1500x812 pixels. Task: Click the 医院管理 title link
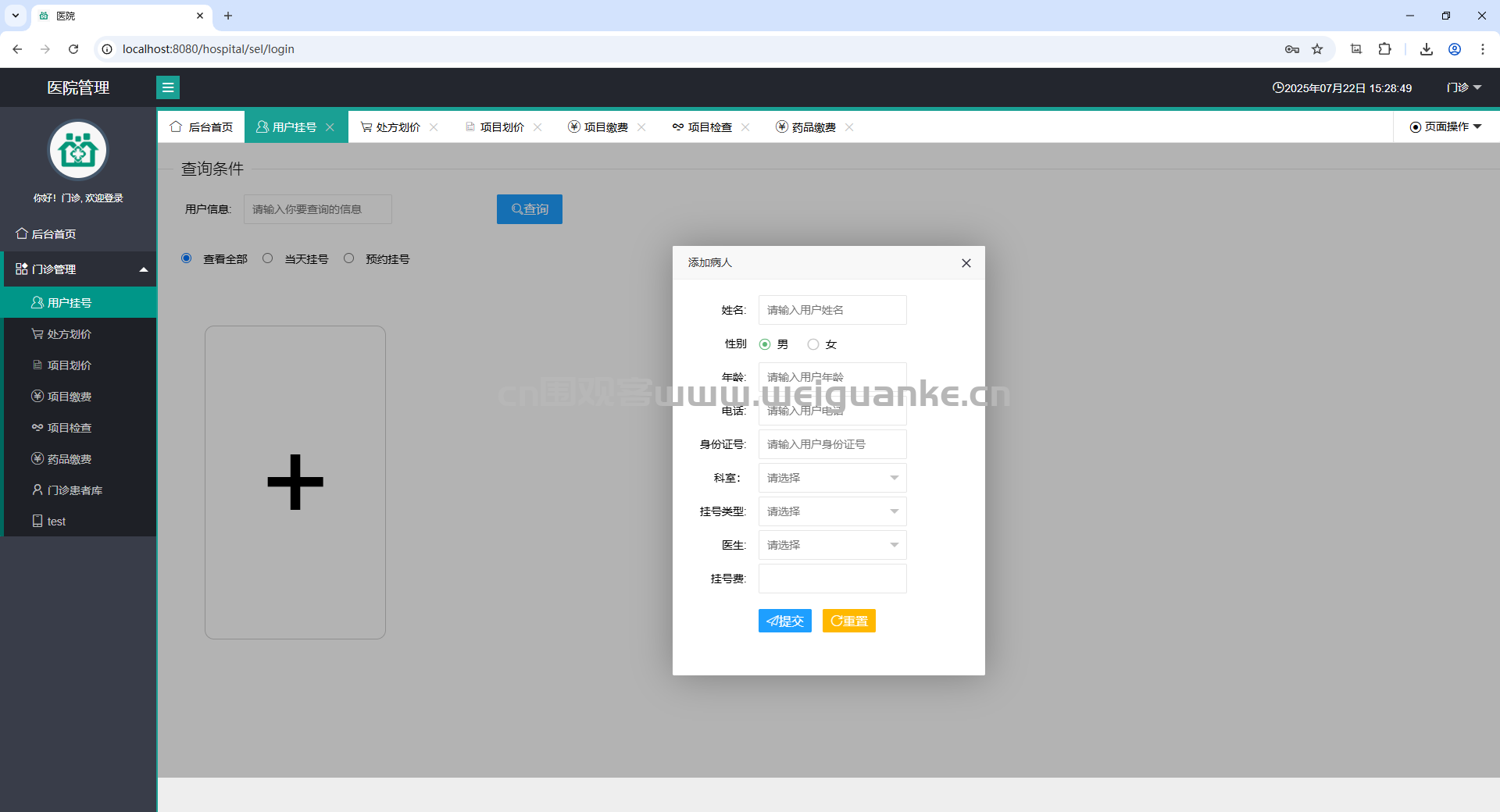pyautogui.click(x=78, y=87)
